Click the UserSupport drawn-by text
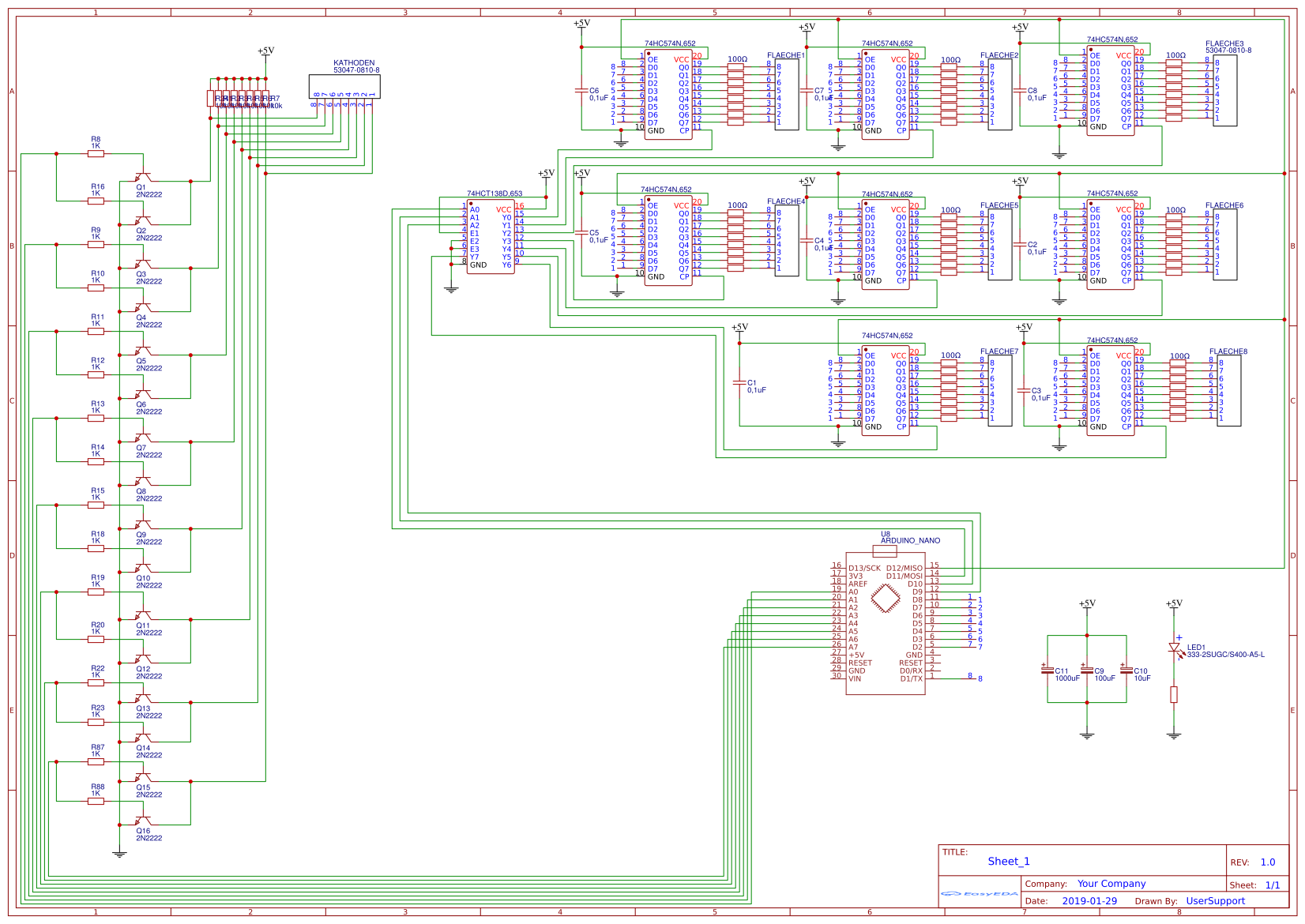Viewport: 1305px width, 924px height. click(x=1214, y=900)
